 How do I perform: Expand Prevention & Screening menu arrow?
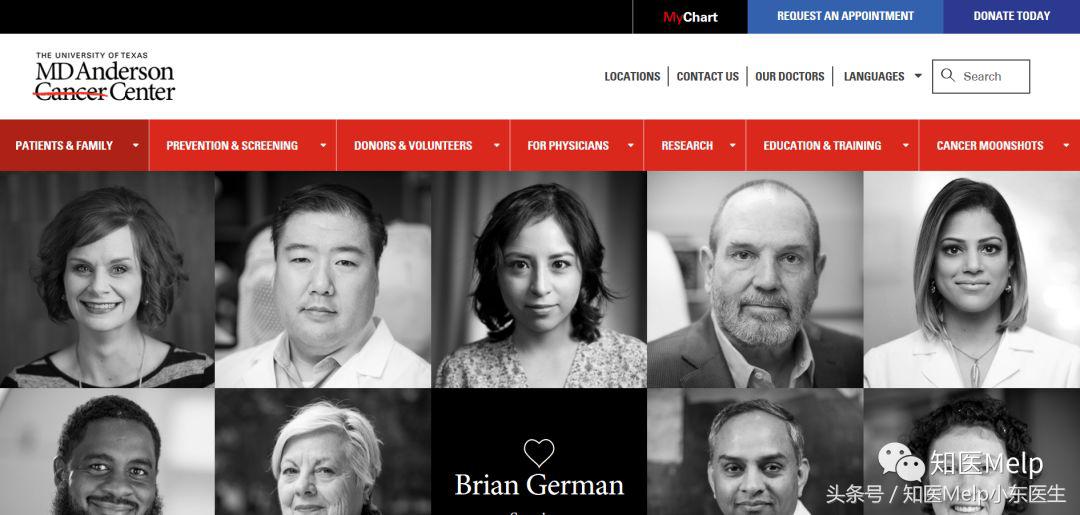[x=323, y=145]
